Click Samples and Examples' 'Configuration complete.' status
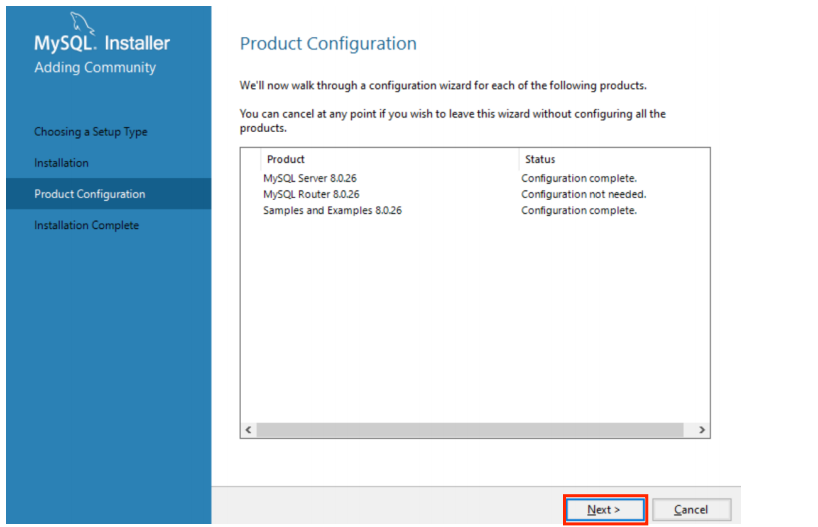The height and width of the screenshot is (527, 818). (x=579, y=210)
